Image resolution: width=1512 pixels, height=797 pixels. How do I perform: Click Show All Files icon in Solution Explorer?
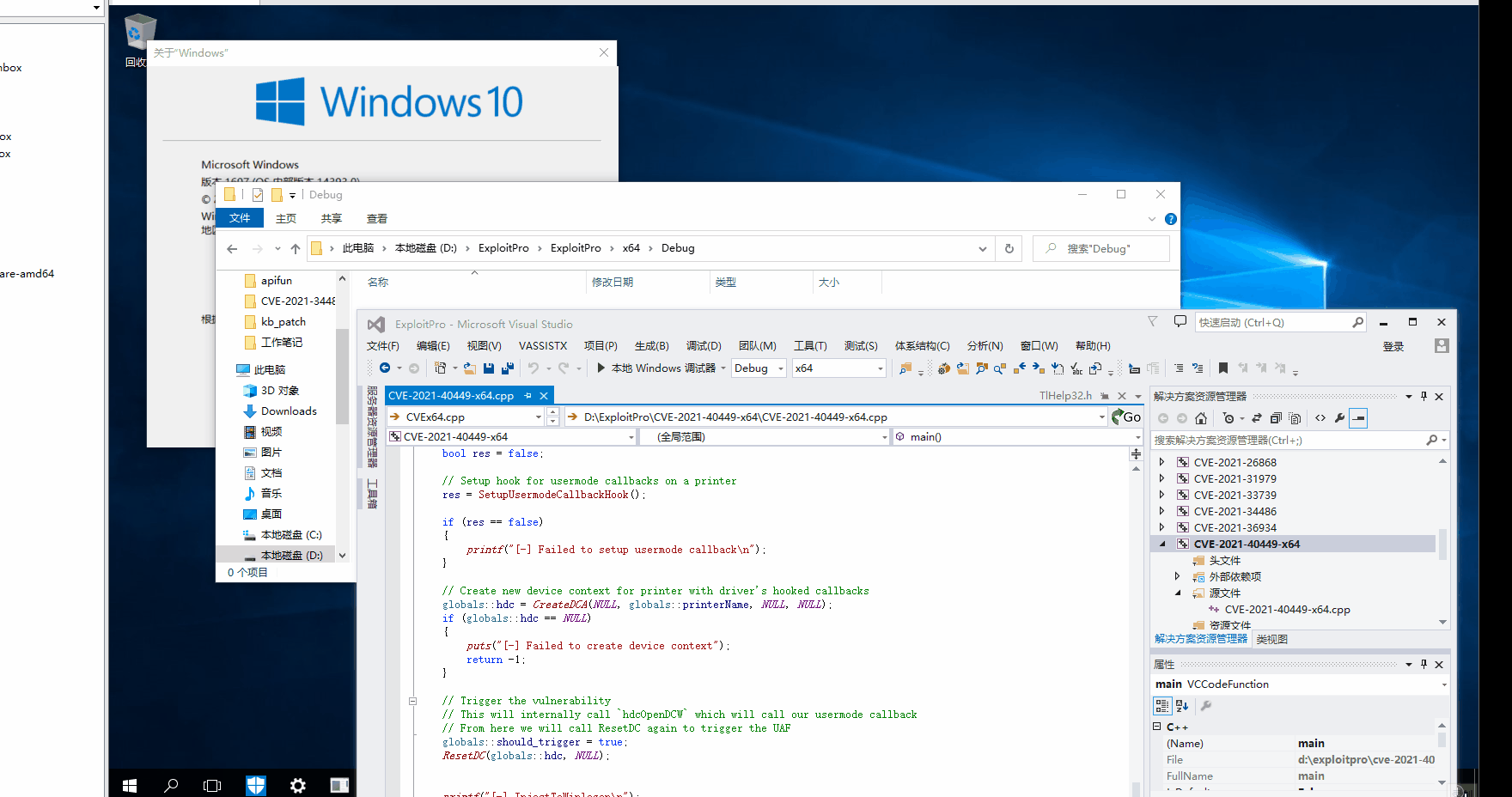[1295, 418]
